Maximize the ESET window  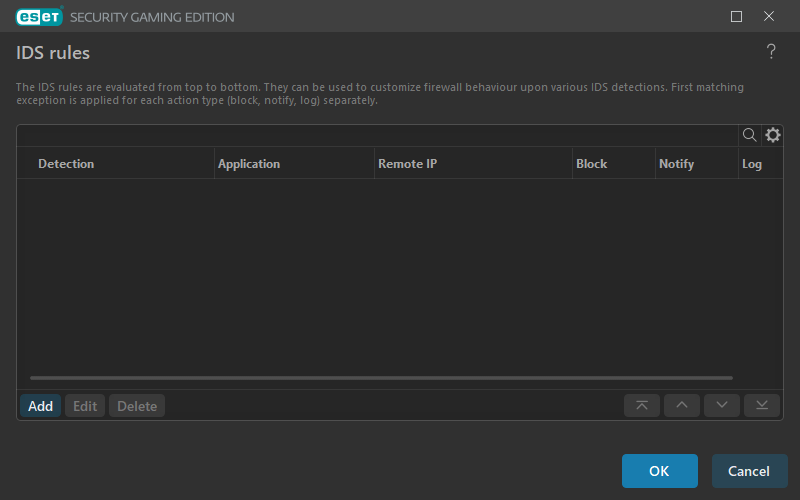point(736,17)
